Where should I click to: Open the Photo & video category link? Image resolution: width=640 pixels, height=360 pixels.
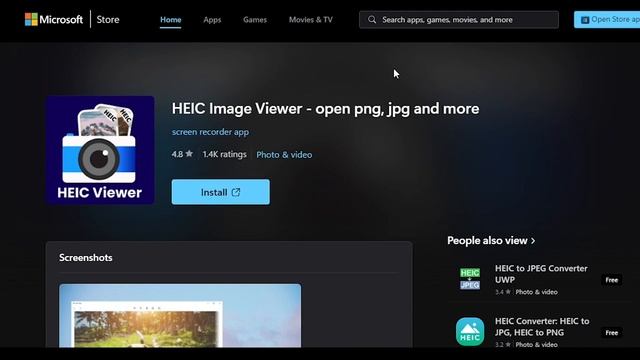pyautogui.click(x=284, y=155)
